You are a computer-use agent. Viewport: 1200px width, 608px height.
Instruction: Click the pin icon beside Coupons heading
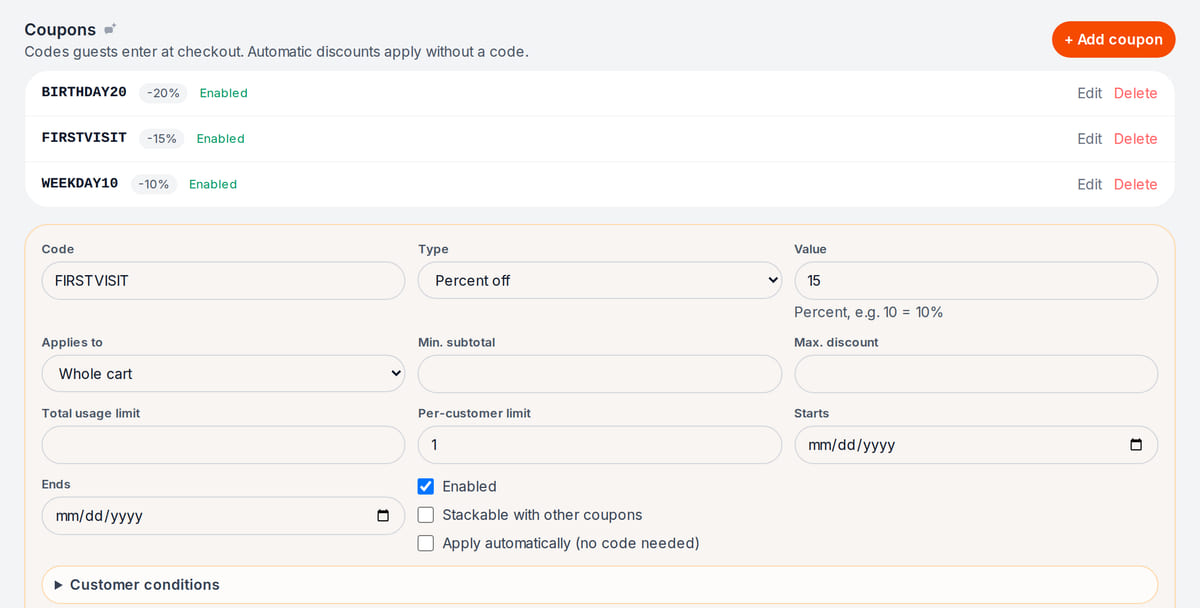pyautogui.click(x=110, y=29)
